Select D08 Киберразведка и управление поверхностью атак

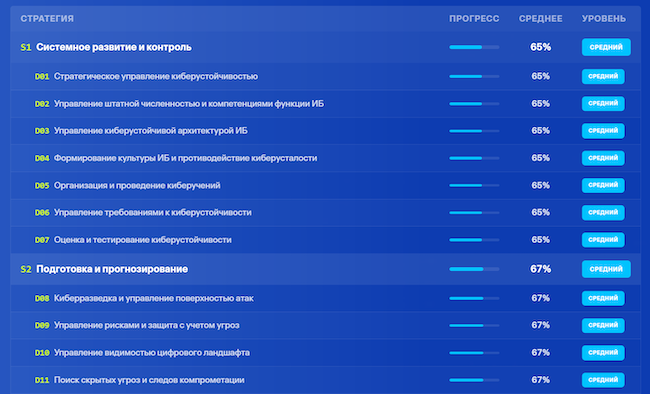[325, 298]
